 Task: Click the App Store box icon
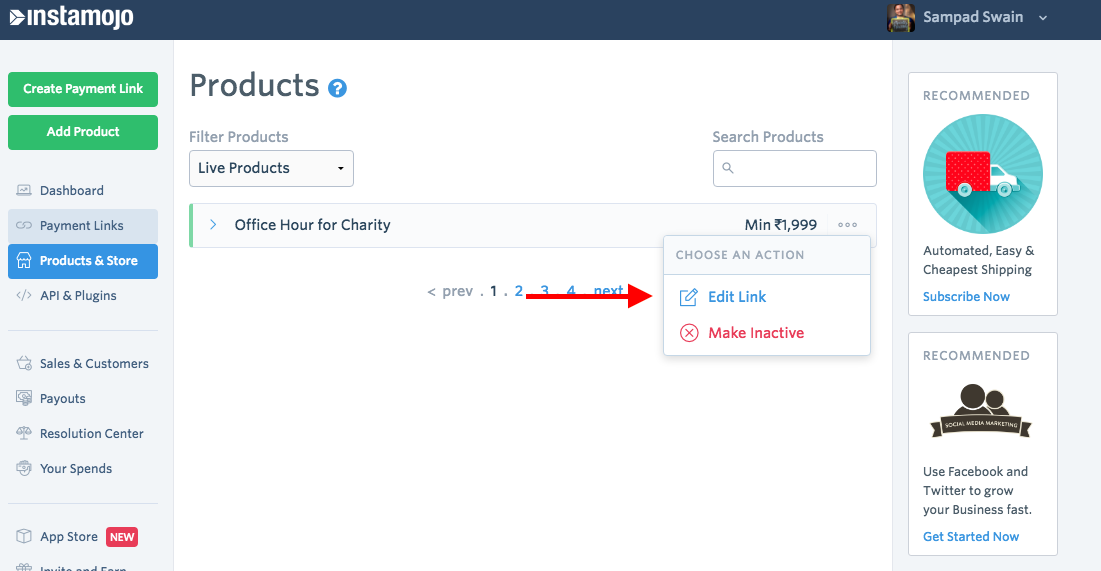[x=24, y=536]
